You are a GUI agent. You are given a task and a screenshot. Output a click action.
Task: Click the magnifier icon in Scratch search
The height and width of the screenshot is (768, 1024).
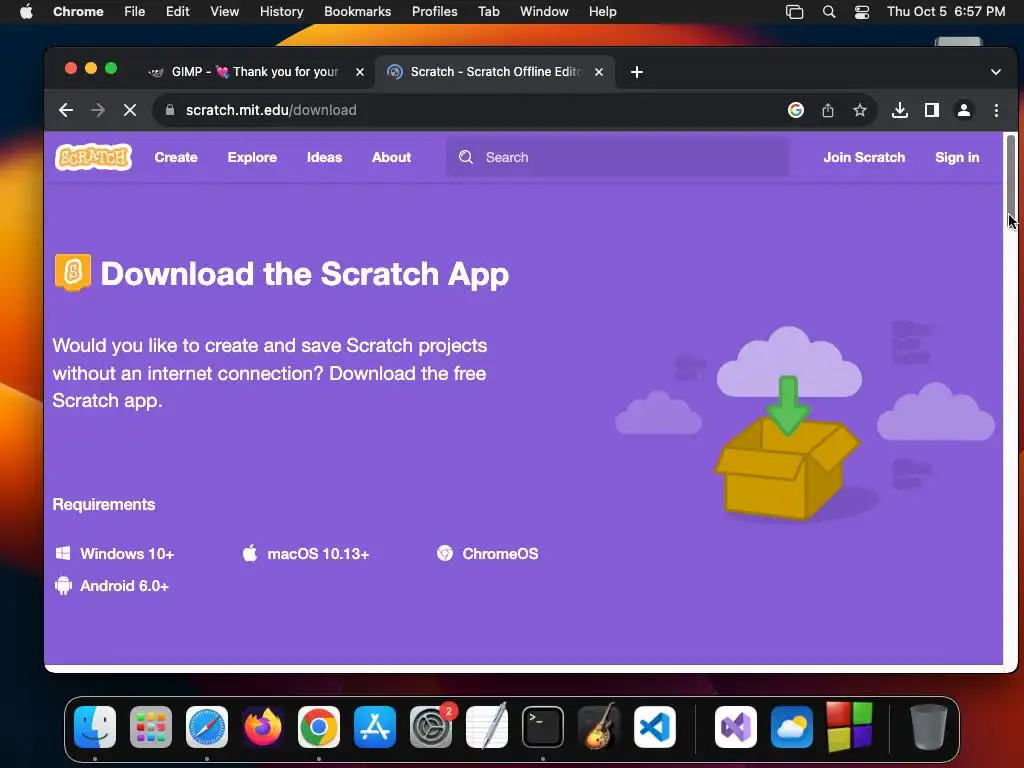point(466,157)
